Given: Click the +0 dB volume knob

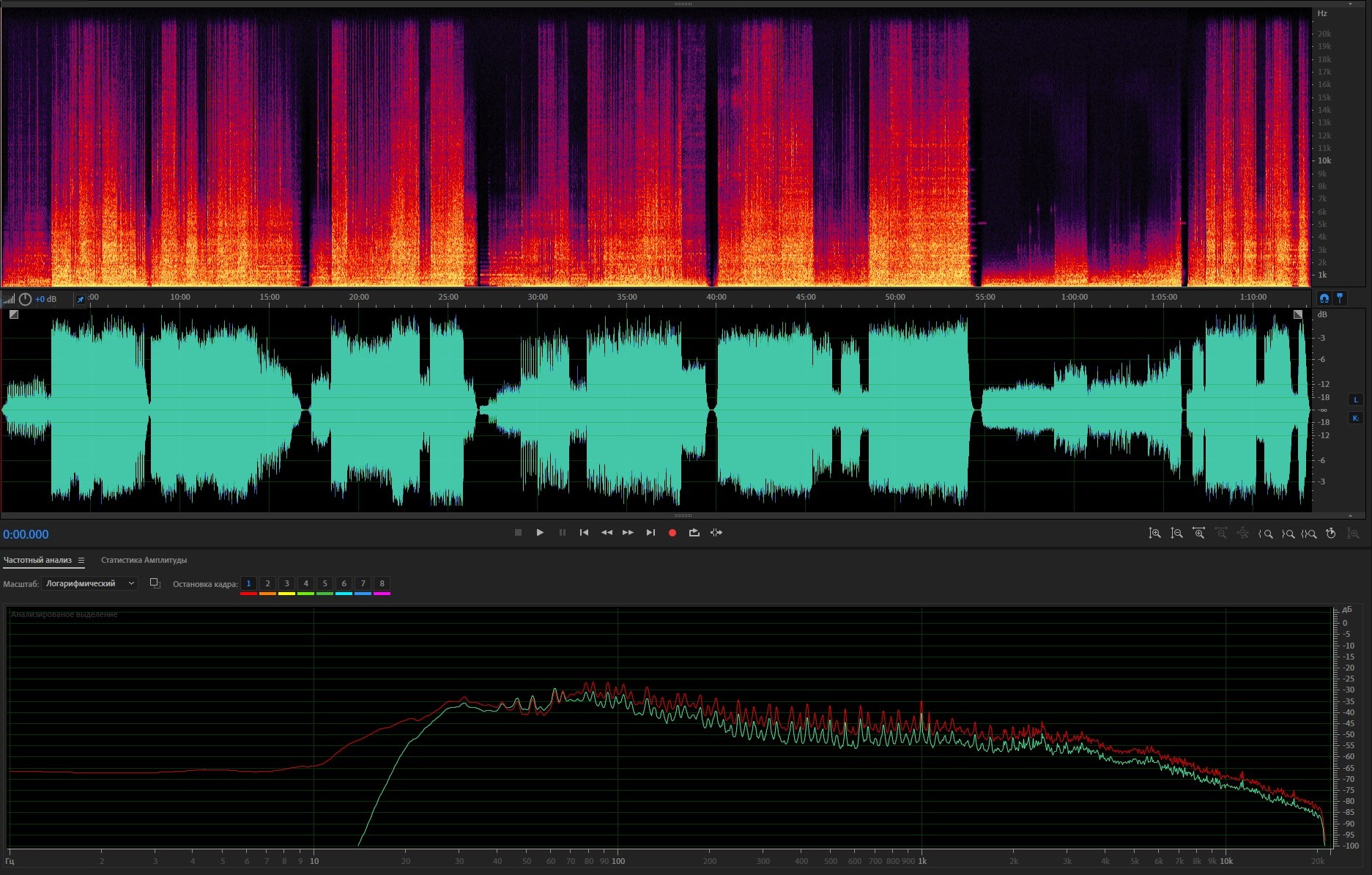Looking at the screenshot, I should pyautogui.click(x=26, y=299).
